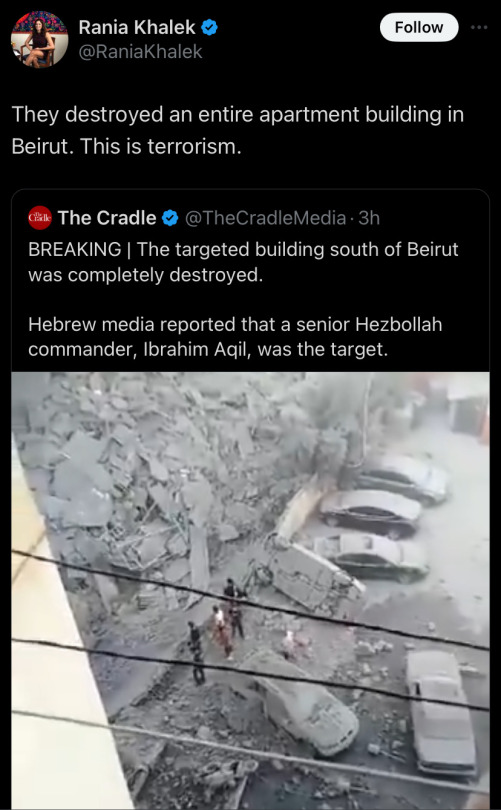The height and width of the screenshot is (810, 501).
Task: Follow Rania Khalek
Action: click(x=419, y=27)
